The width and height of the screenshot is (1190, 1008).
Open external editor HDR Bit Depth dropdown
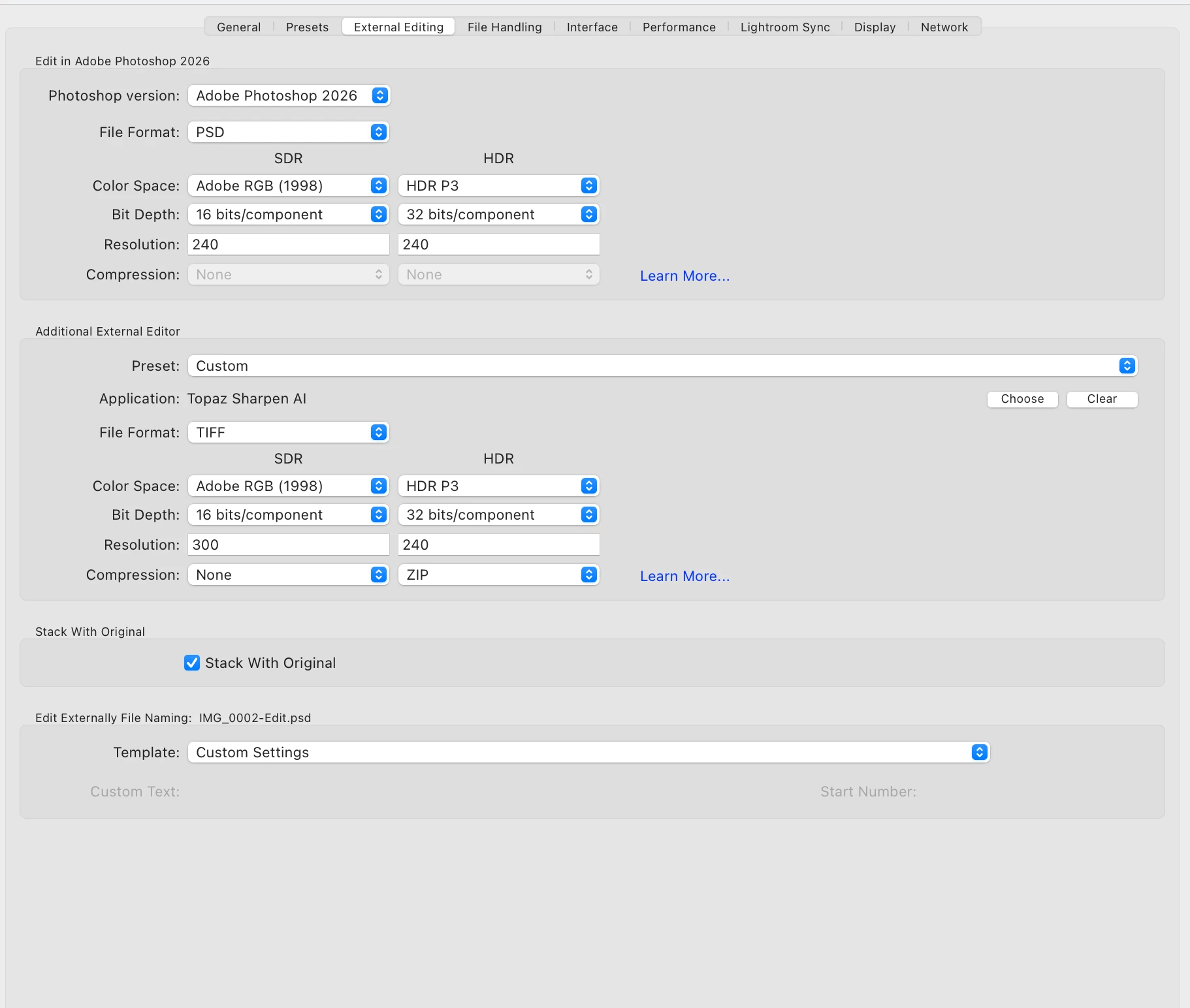click(499, 514)
